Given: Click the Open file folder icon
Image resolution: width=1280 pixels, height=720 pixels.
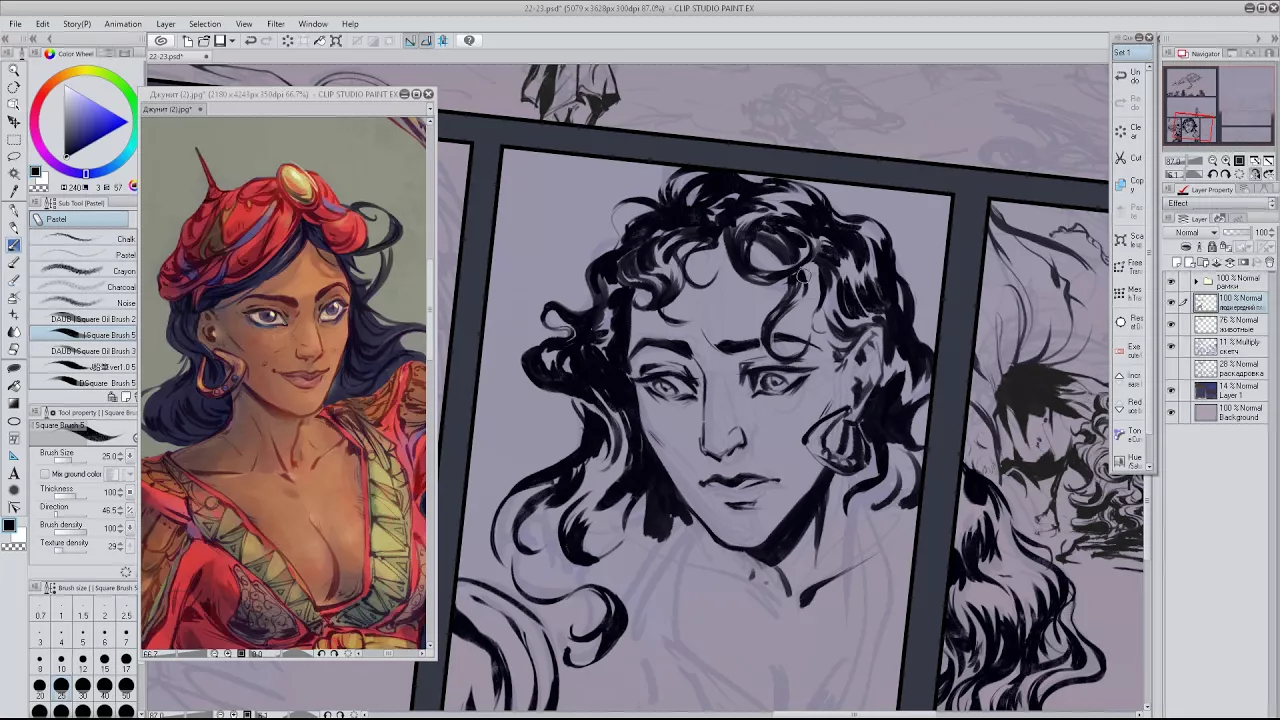Looking at the screenshot, I should coord(204,41).
